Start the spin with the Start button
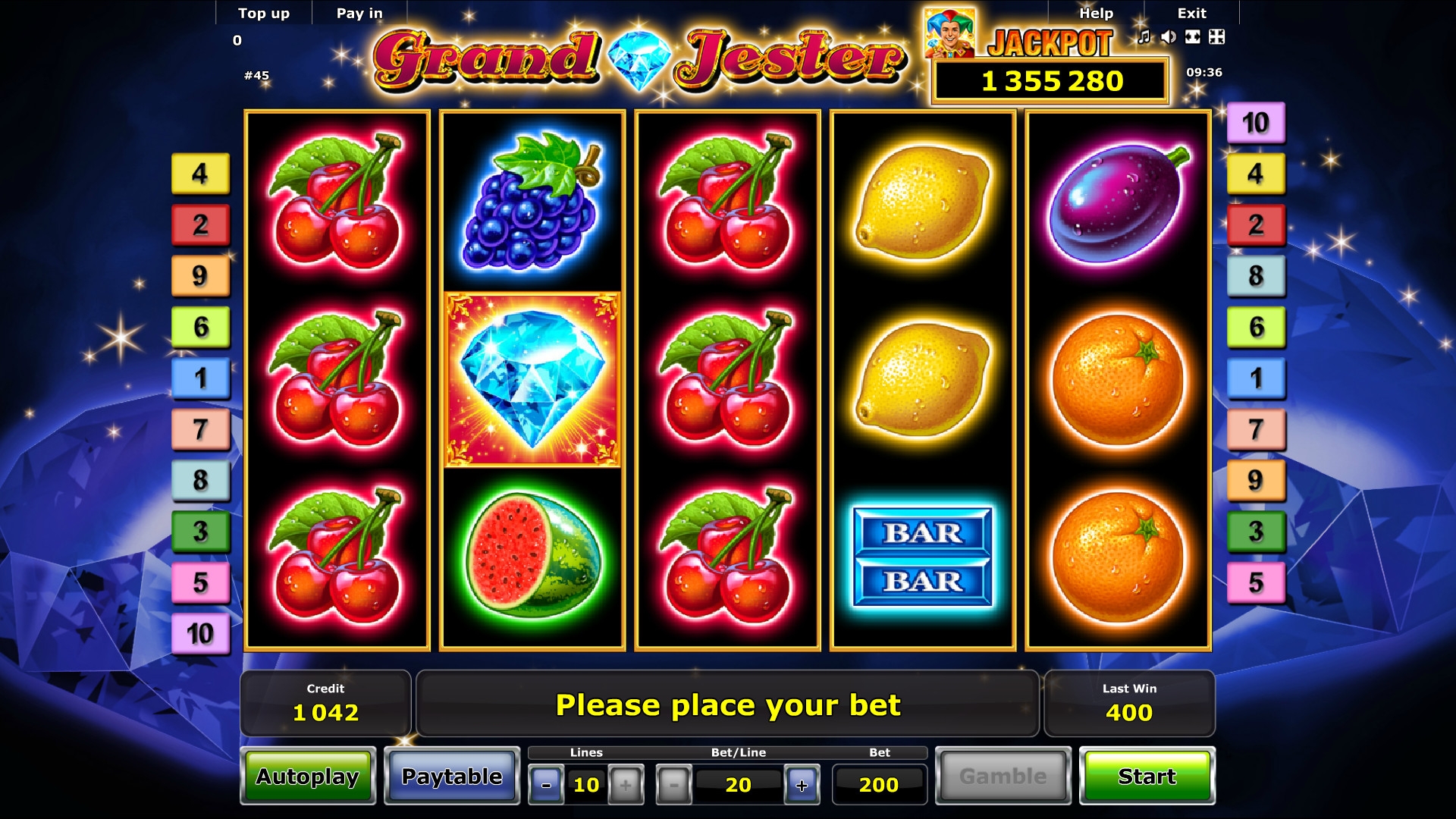The image size is (1456, 819). pyautogui.click(x=1147, y=776)
